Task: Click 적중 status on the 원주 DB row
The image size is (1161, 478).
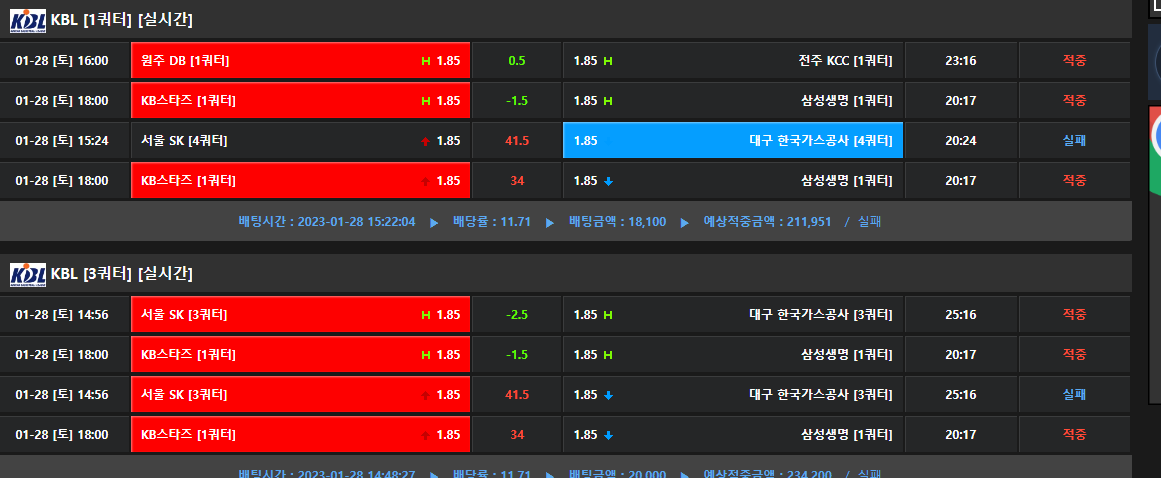Action: coord(1074,61)
